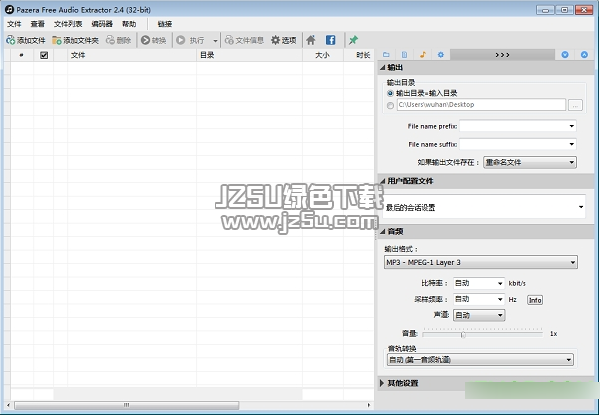Click the blue circular down arrow icon
Viewport: 600px width, 415px height.
point(565,55)
